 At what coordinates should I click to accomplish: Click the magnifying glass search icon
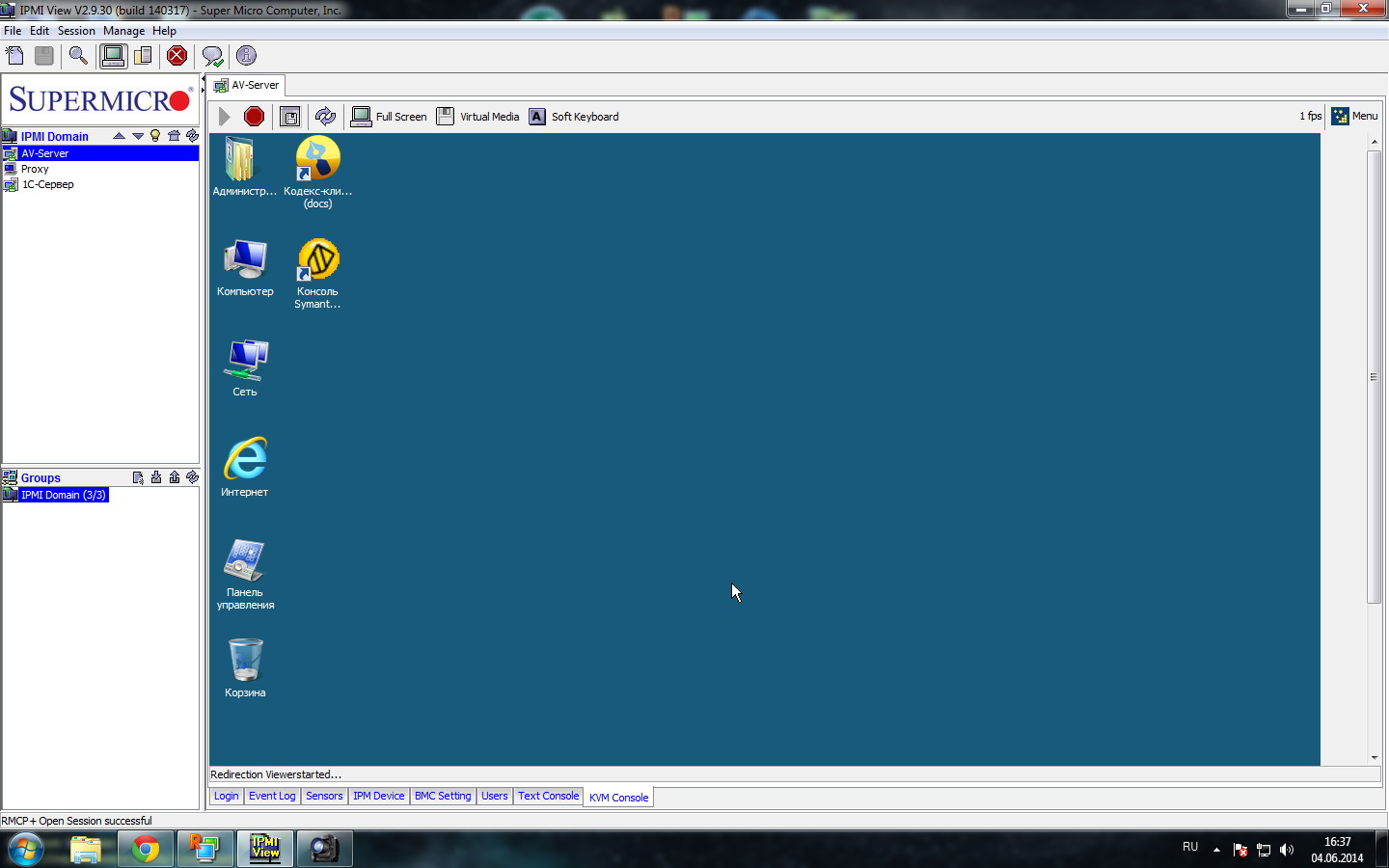coord(78,56)
